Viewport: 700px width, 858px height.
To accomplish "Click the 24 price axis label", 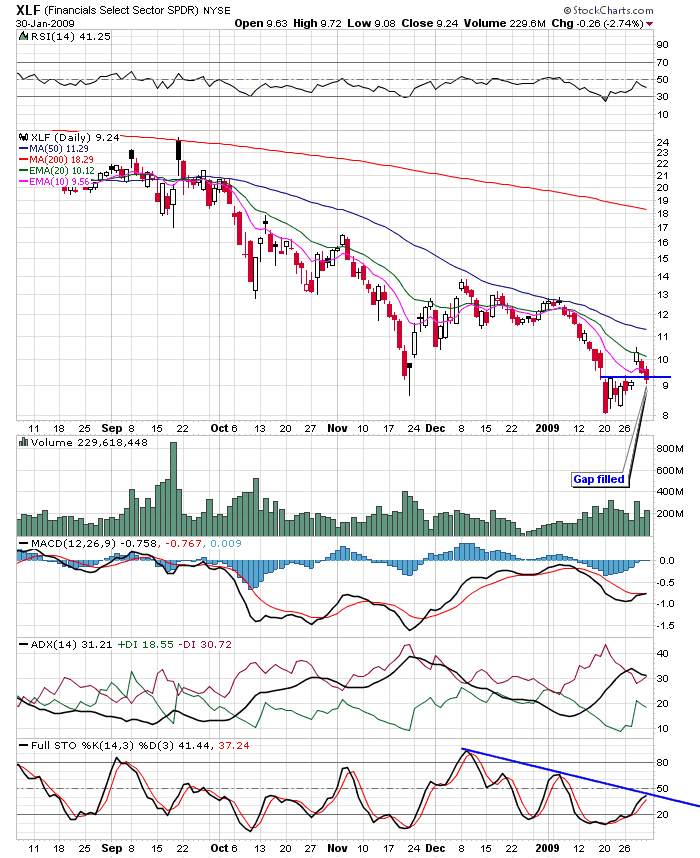I will click(x=662, y=143).
